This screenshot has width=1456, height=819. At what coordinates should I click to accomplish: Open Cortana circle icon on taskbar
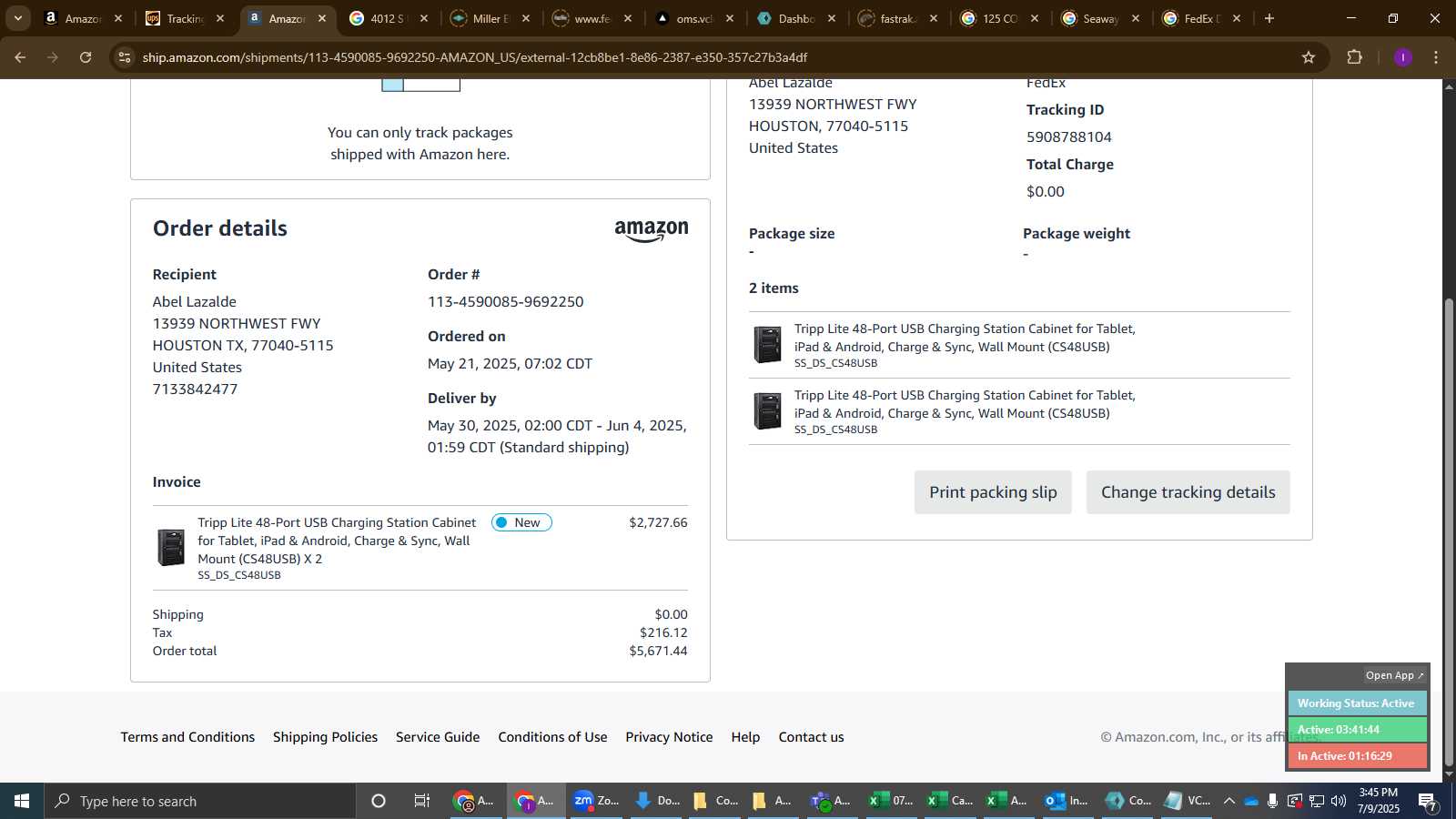379,801
